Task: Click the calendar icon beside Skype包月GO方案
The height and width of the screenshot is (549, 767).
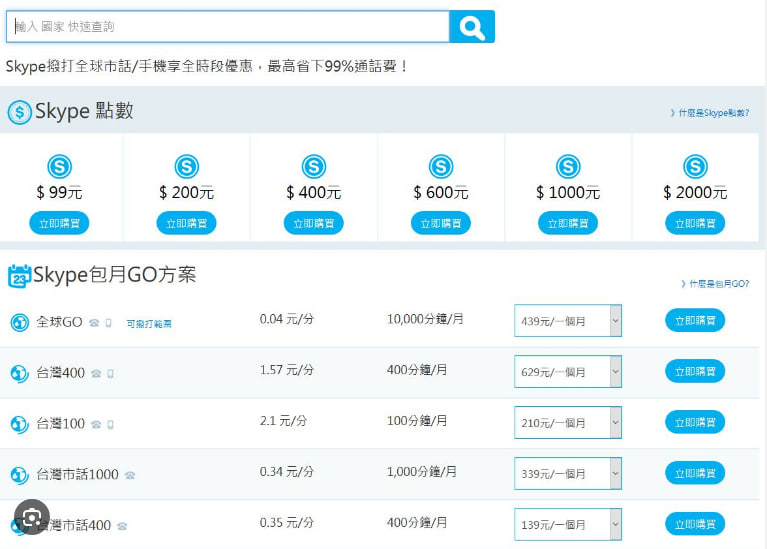Action: pos(20,276)
